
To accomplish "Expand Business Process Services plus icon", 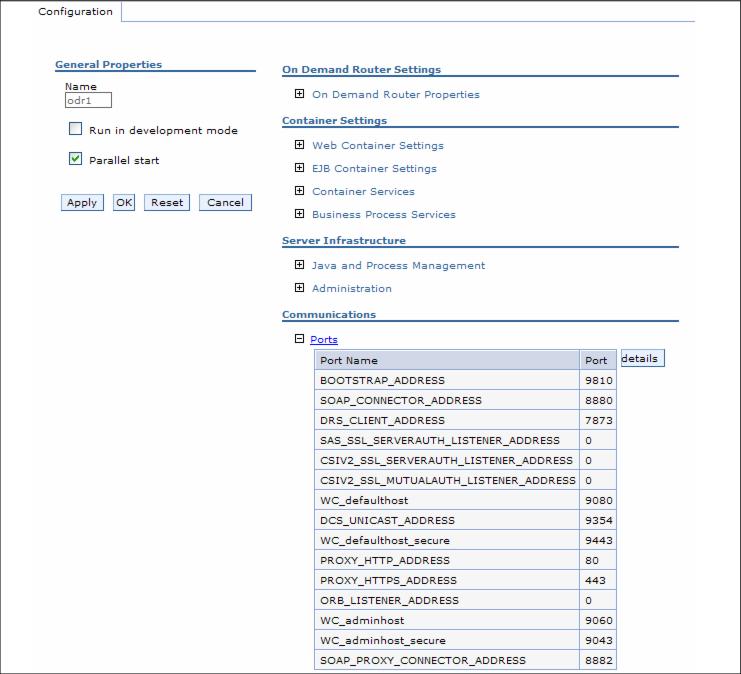I will pyautogui.click(x=299, y=214).
